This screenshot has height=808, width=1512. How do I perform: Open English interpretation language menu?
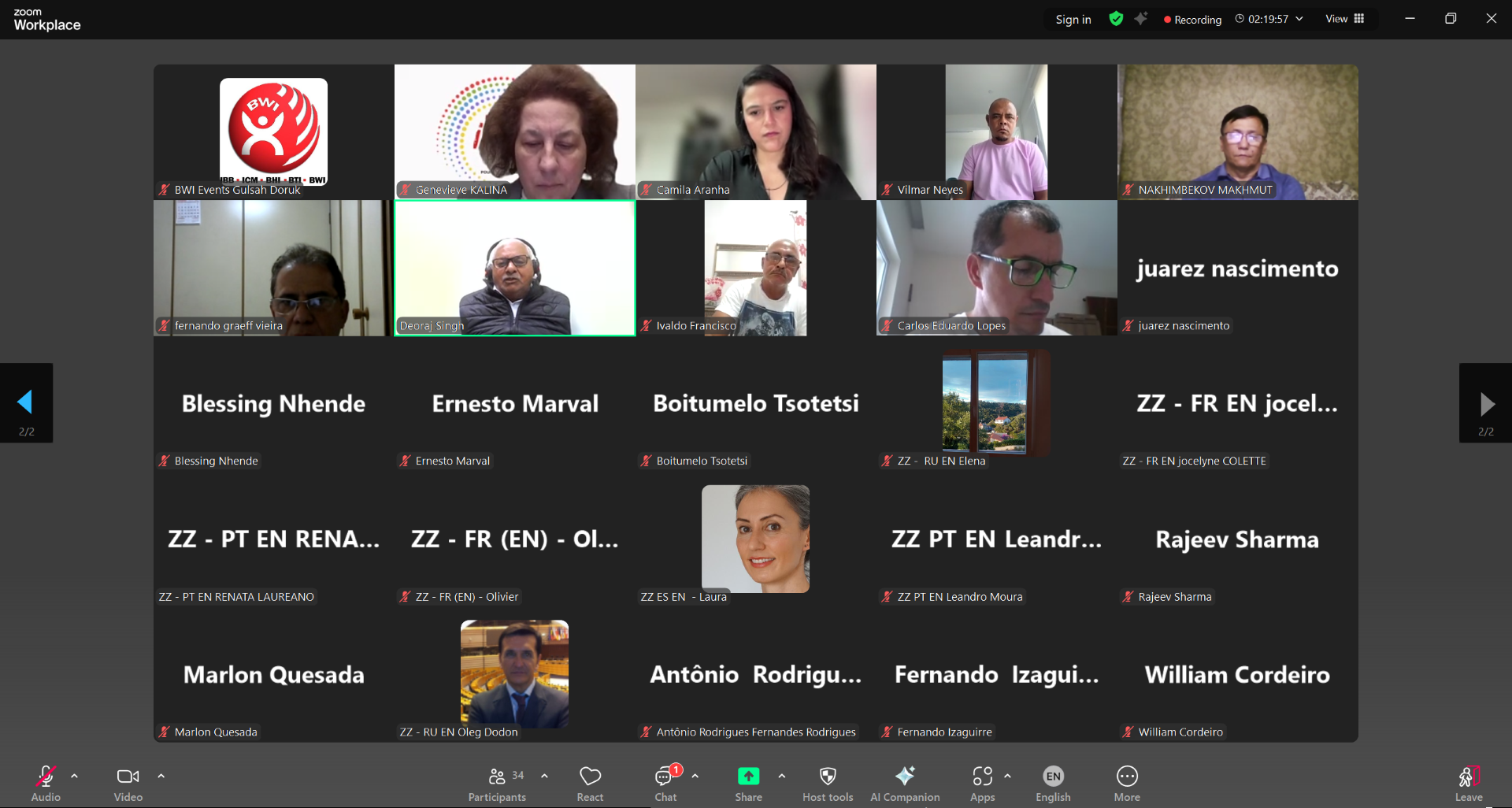pos(1053,783)
